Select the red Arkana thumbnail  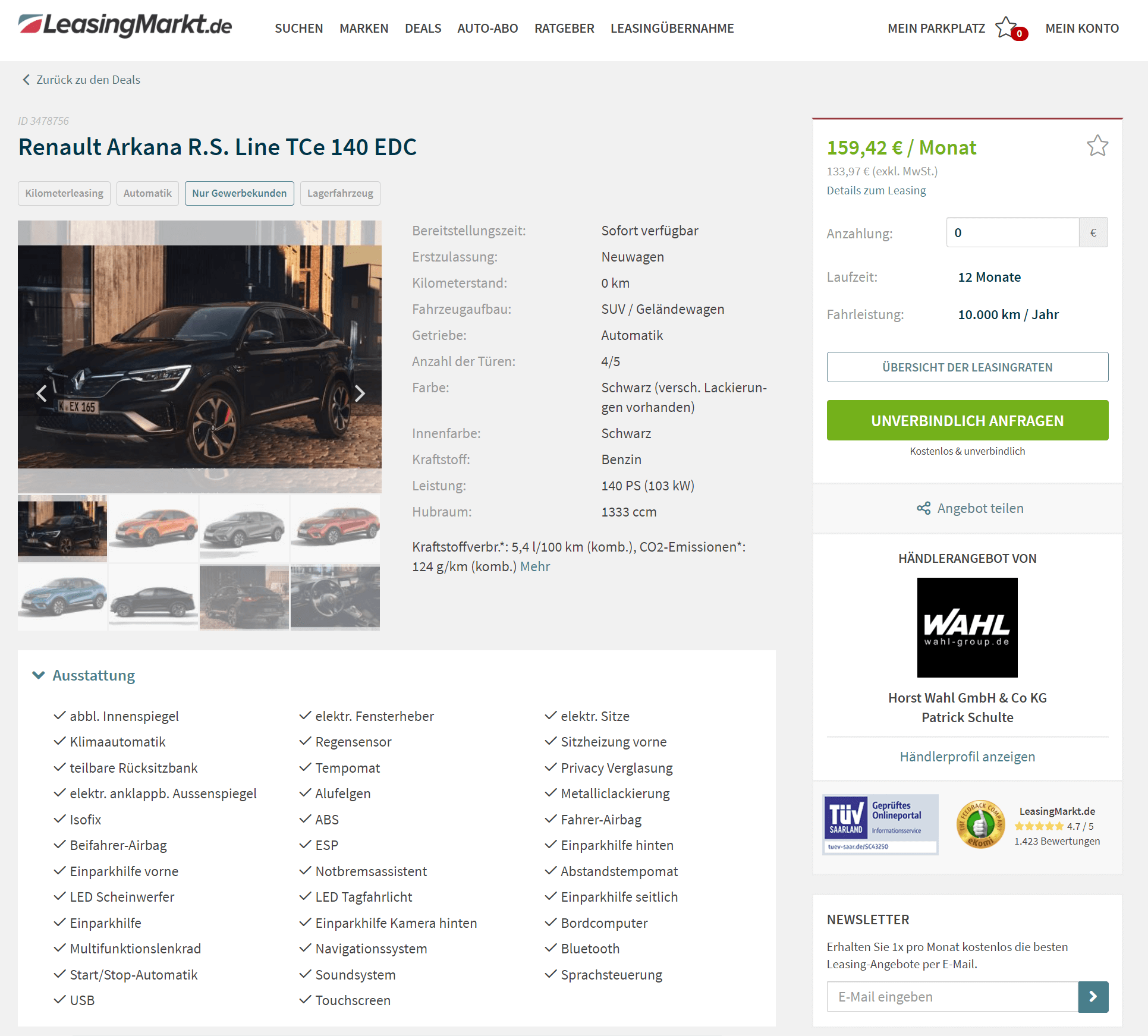[x=335, y=529]
